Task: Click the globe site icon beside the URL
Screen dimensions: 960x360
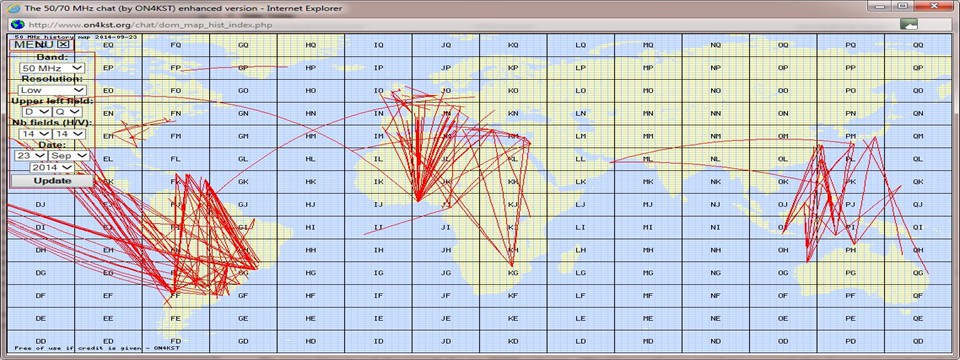Action: pyautogui.click(x=17, y=25)
